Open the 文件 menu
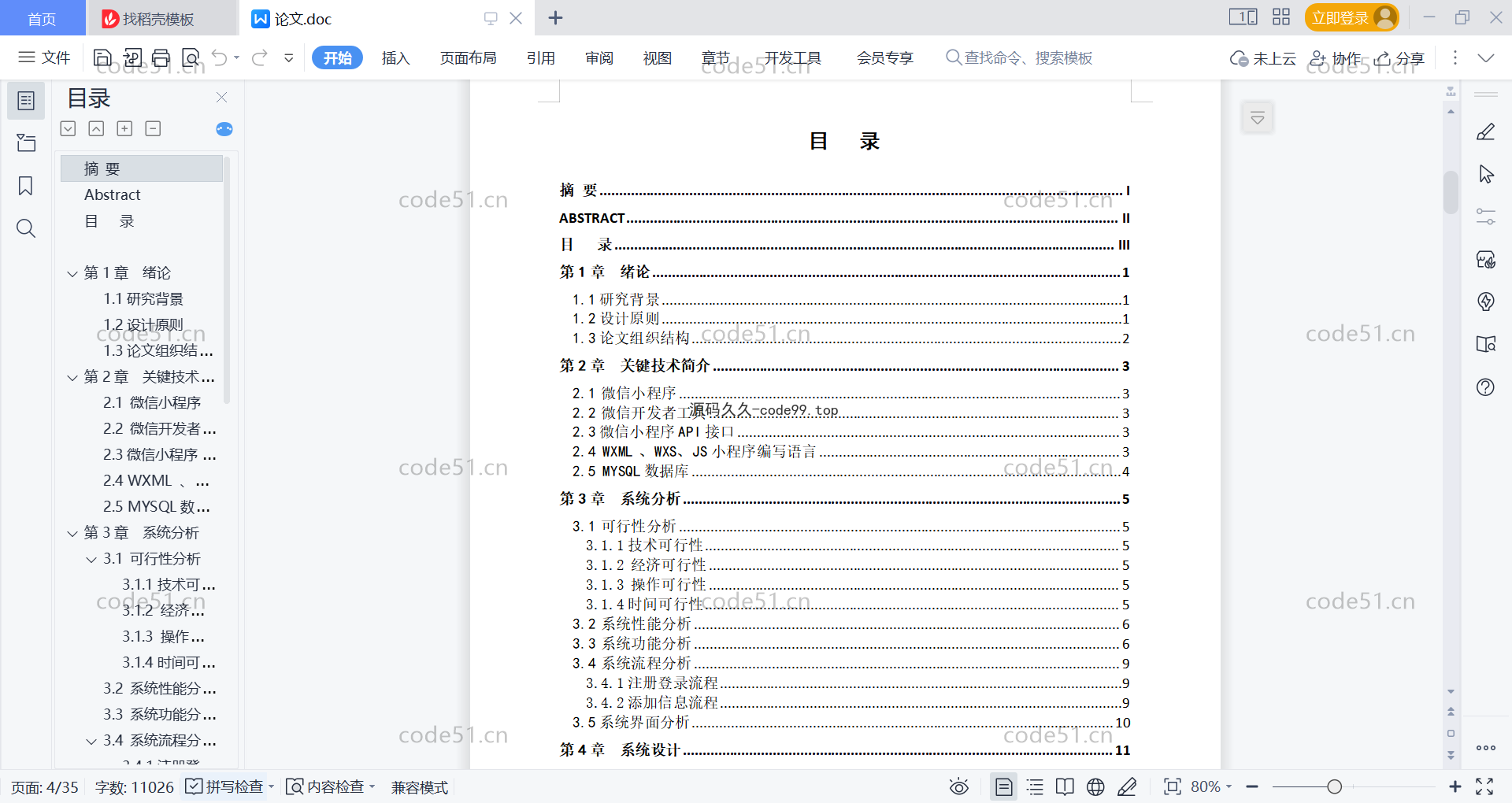The image size is (1512, 803). coord(45,57)
